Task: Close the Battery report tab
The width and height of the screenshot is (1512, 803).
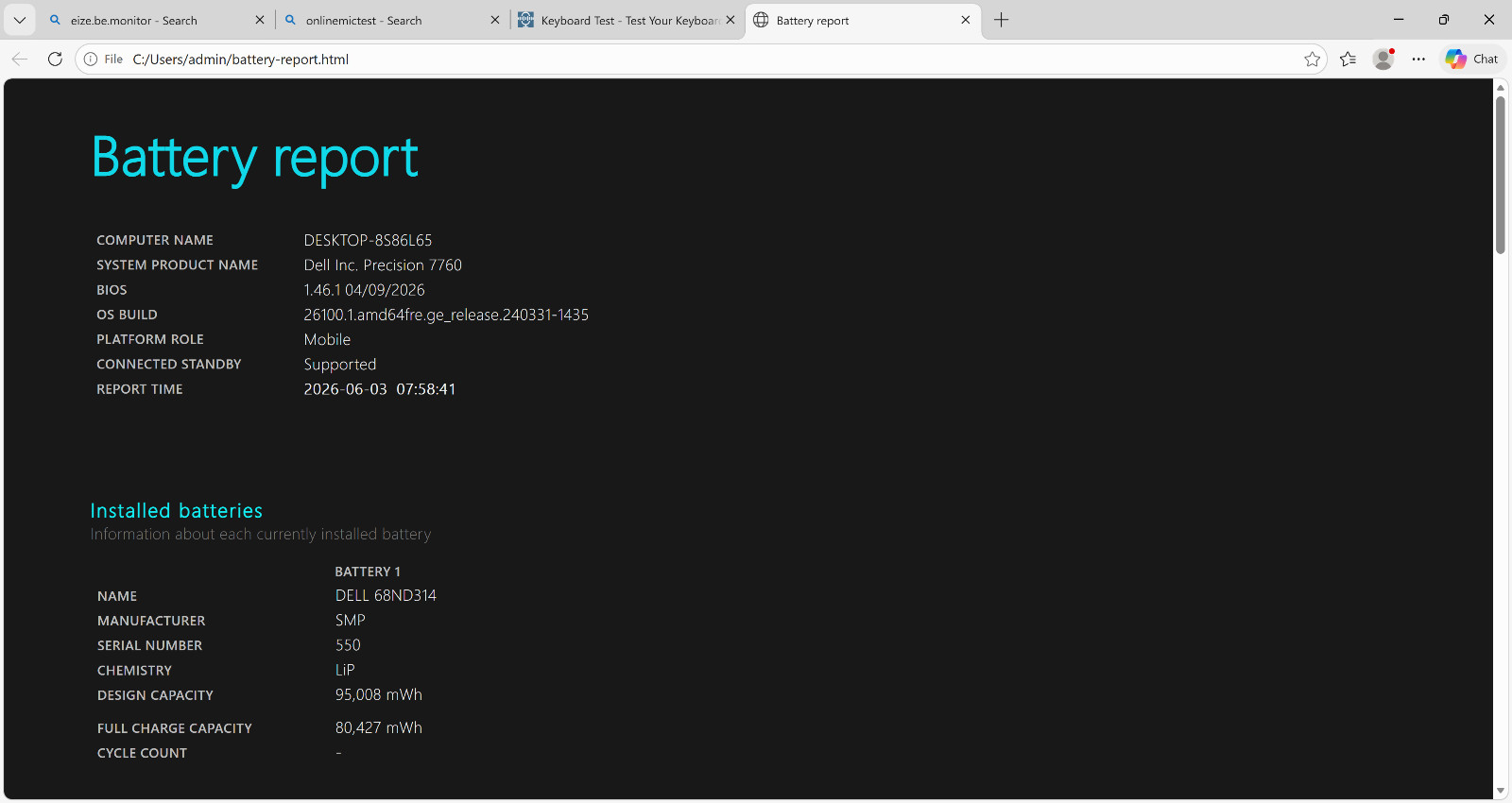Action: tap(965, 20)
